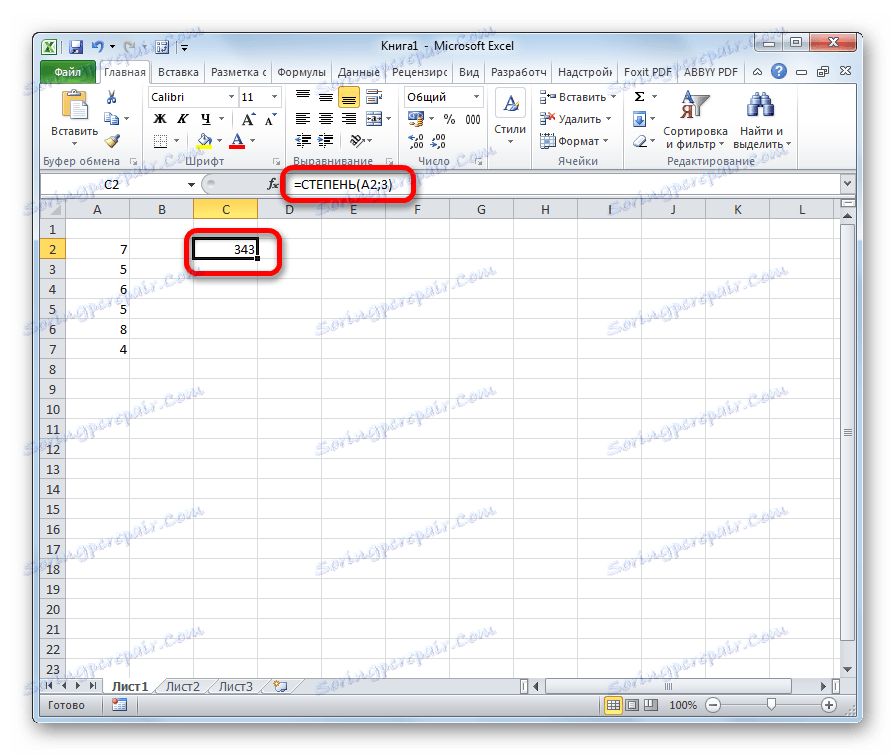The height and width of the screenshot is (756, 896).
Task: Open the fill color dropdown arrow
Action: pyautogui.click(x=220, y=141)
